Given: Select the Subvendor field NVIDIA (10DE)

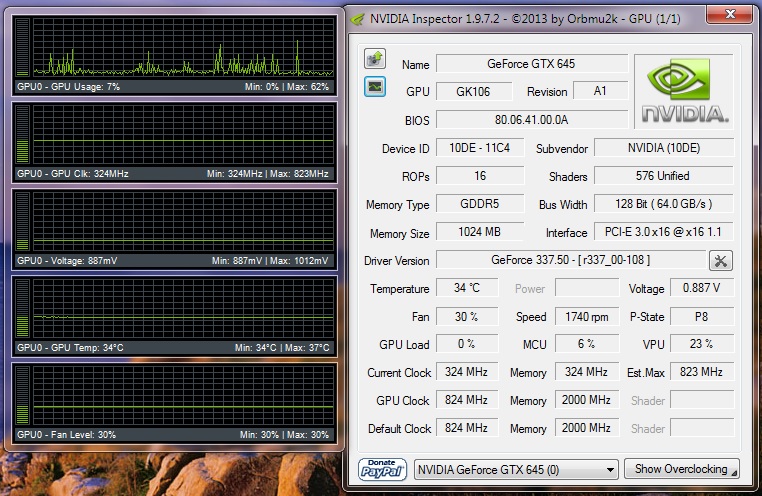Looking at the screenshot, I should pos(664,148).
